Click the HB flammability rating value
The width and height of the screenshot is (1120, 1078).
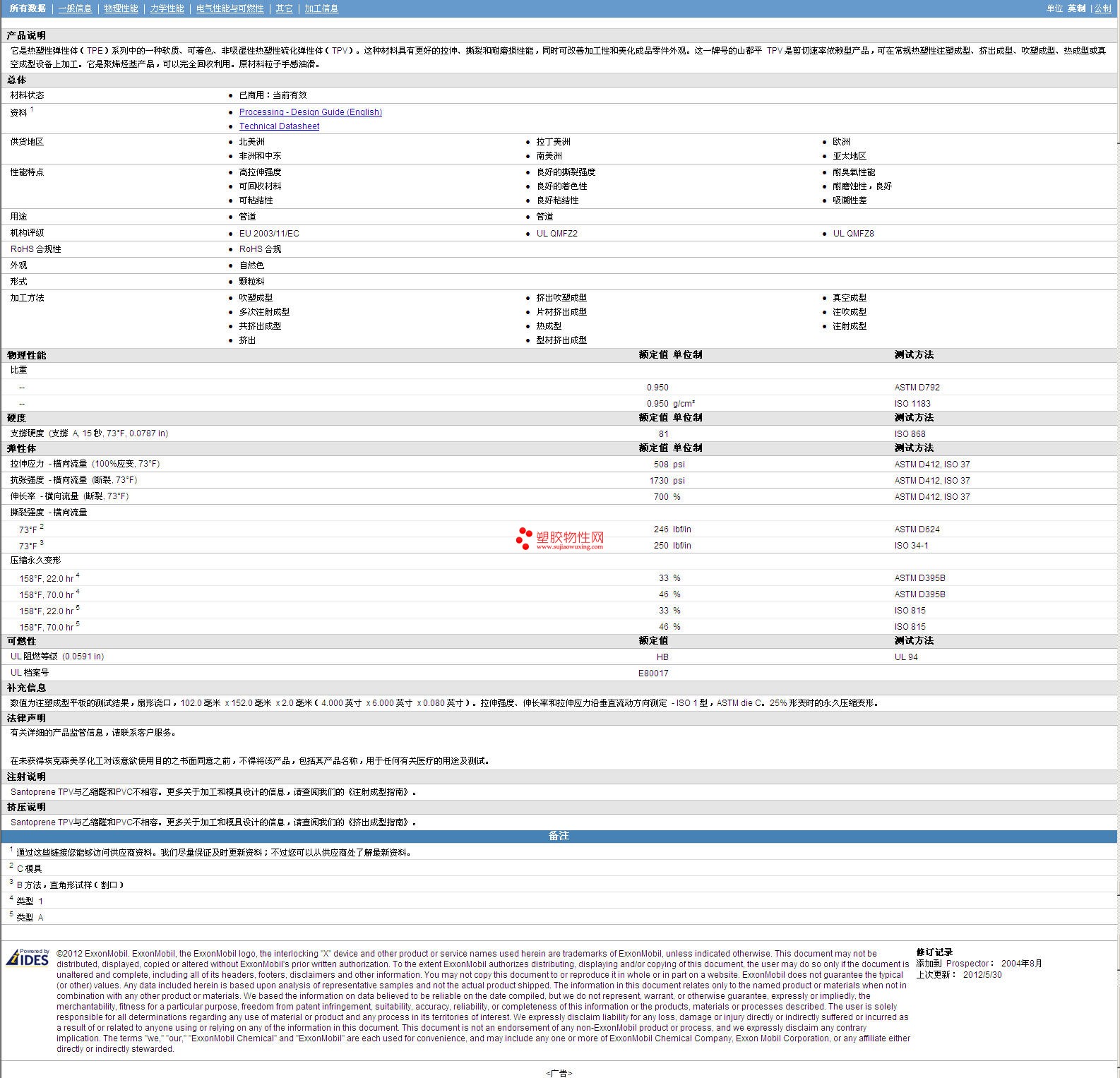click(662, 657)
